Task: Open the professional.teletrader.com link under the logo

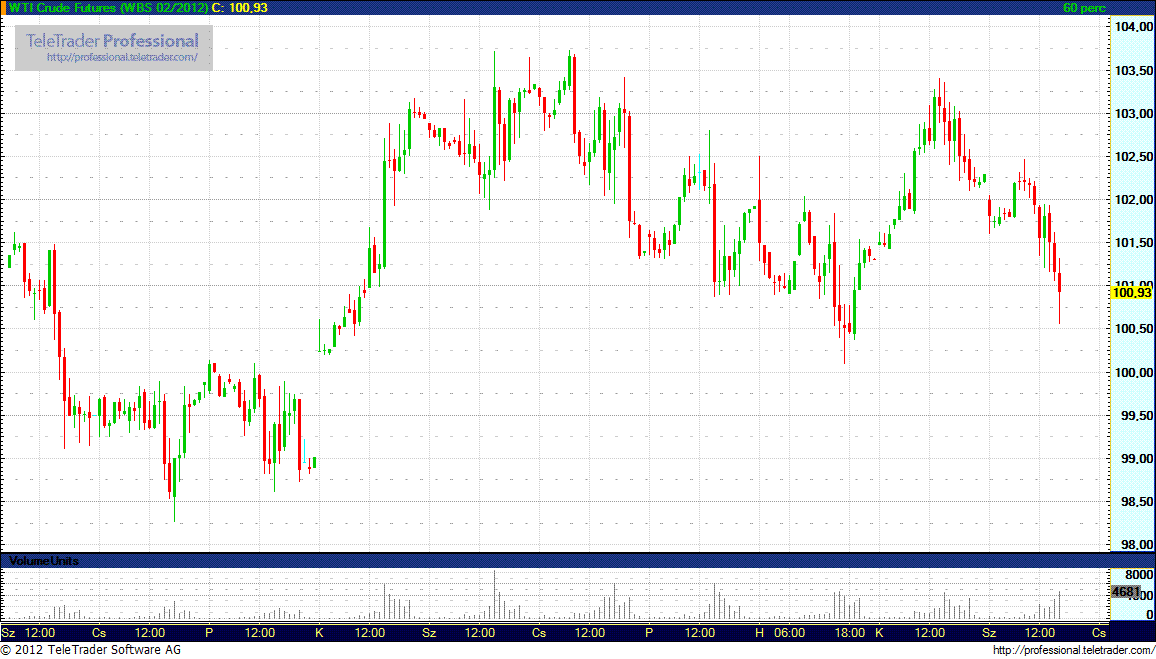Action: coord(129,58)
